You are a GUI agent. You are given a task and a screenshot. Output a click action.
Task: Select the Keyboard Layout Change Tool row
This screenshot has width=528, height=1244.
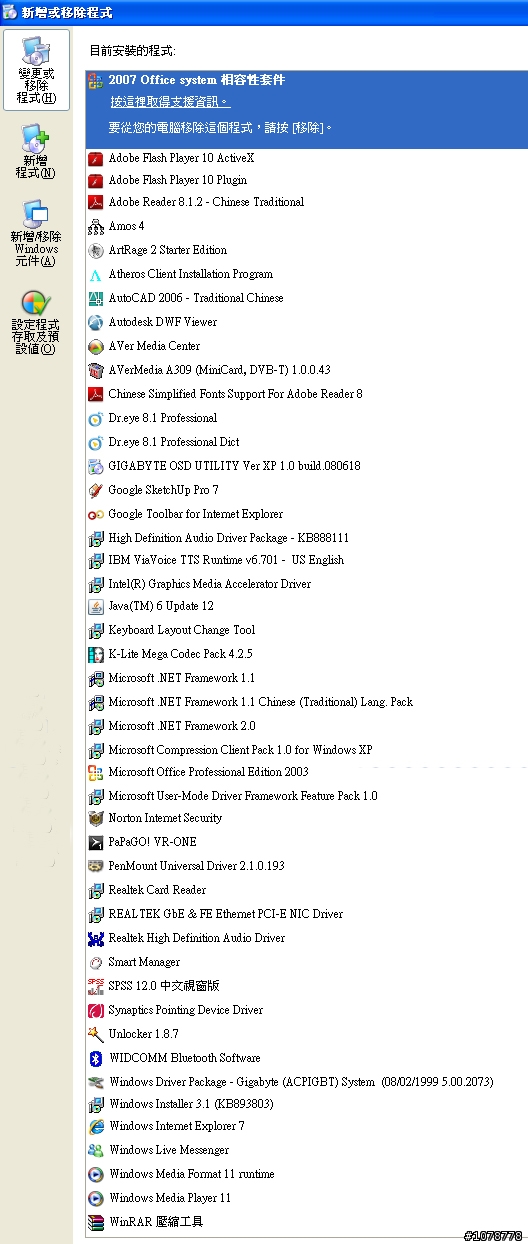pyautogui.click(x=306, y=630)
